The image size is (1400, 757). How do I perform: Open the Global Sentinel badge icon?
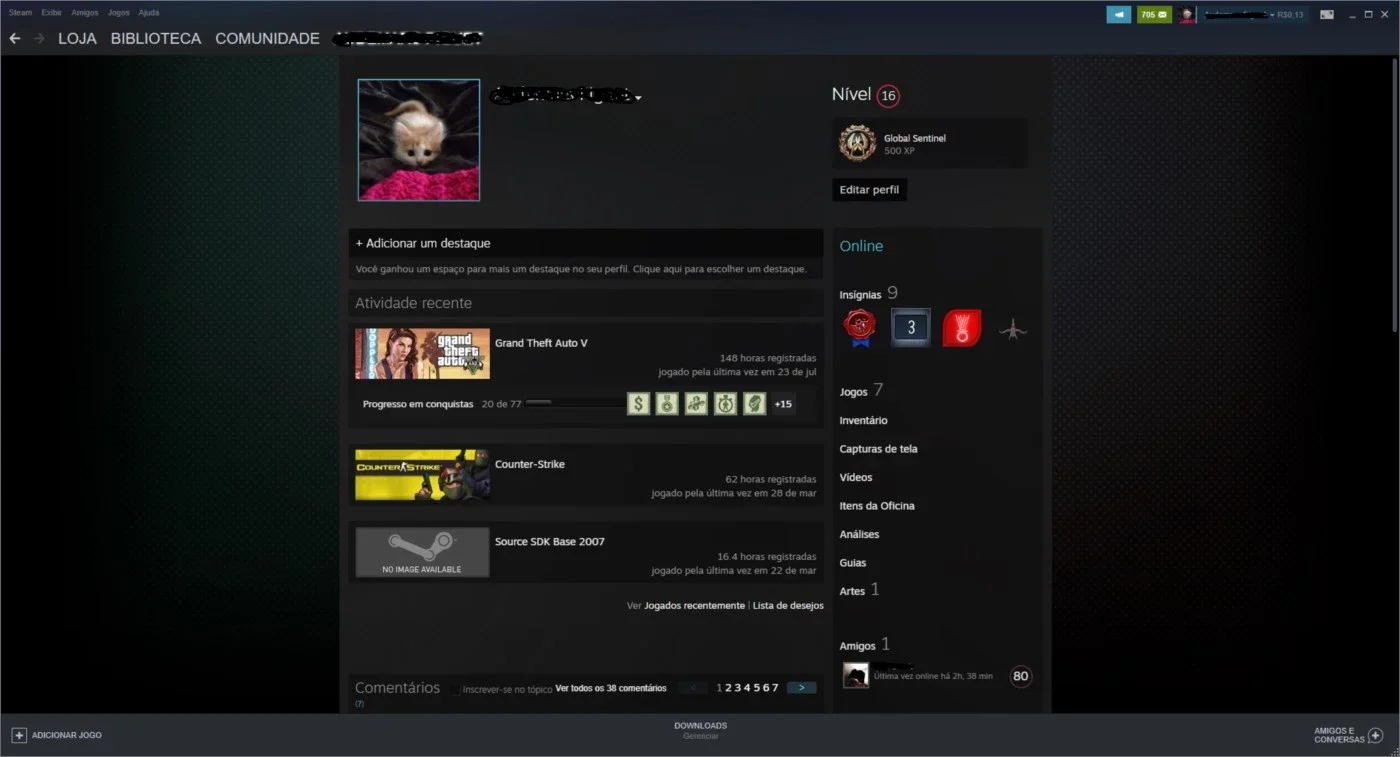pyautogui.click(x=857, y=143)
